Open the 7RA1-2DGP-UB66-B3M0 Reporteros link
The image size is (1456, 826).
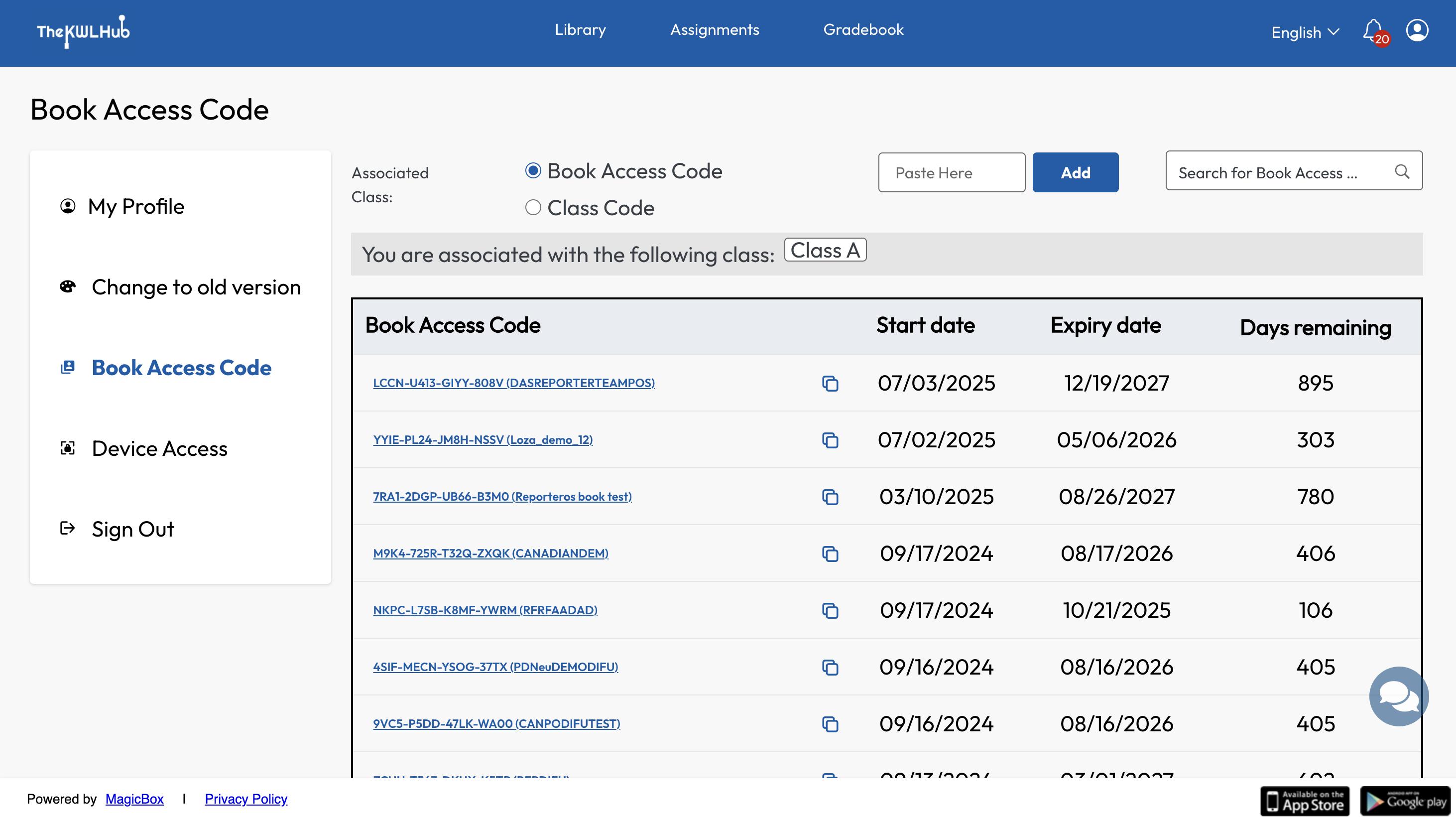point(502,496)
